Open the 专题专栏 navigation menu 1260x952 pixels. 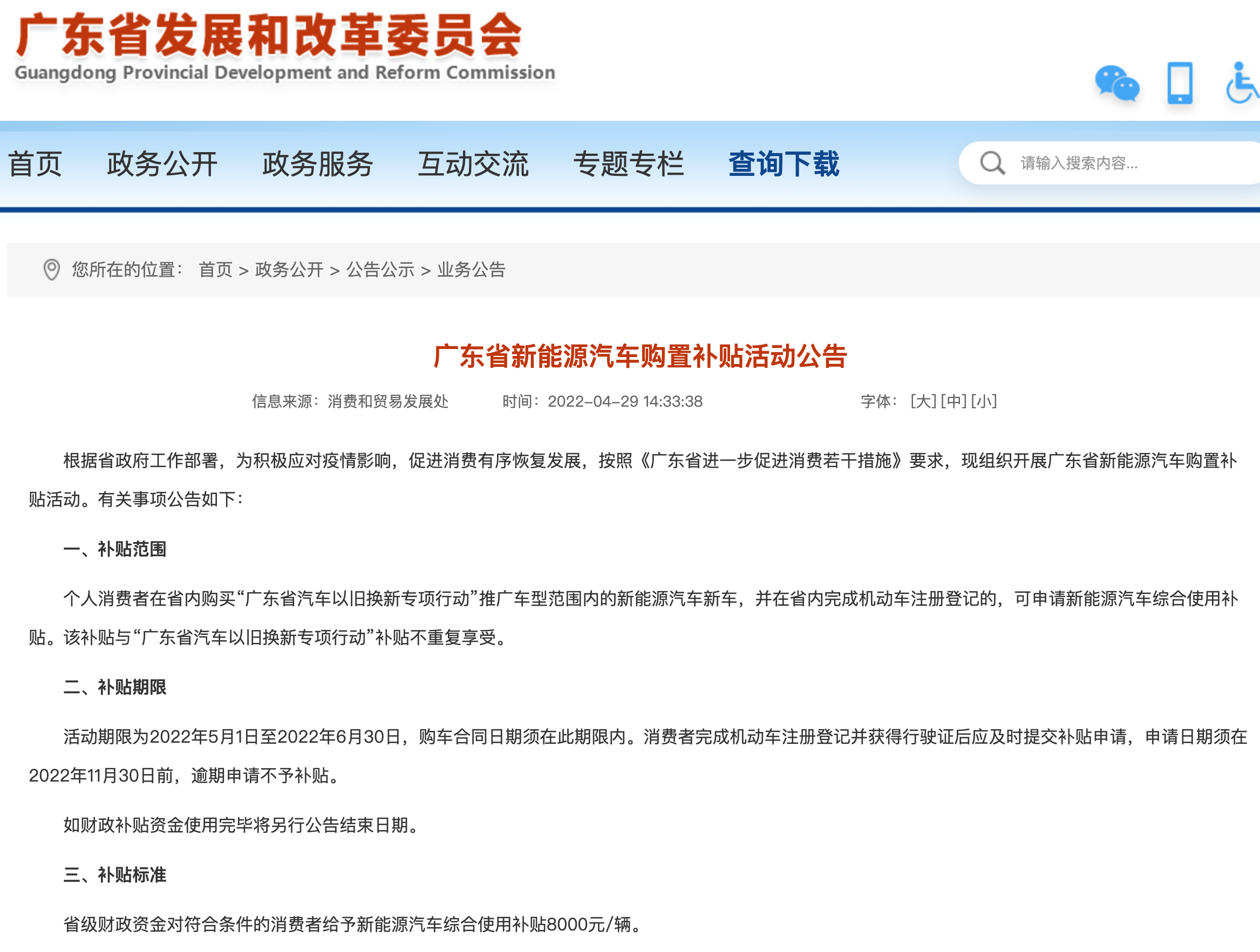pos(629,164)
